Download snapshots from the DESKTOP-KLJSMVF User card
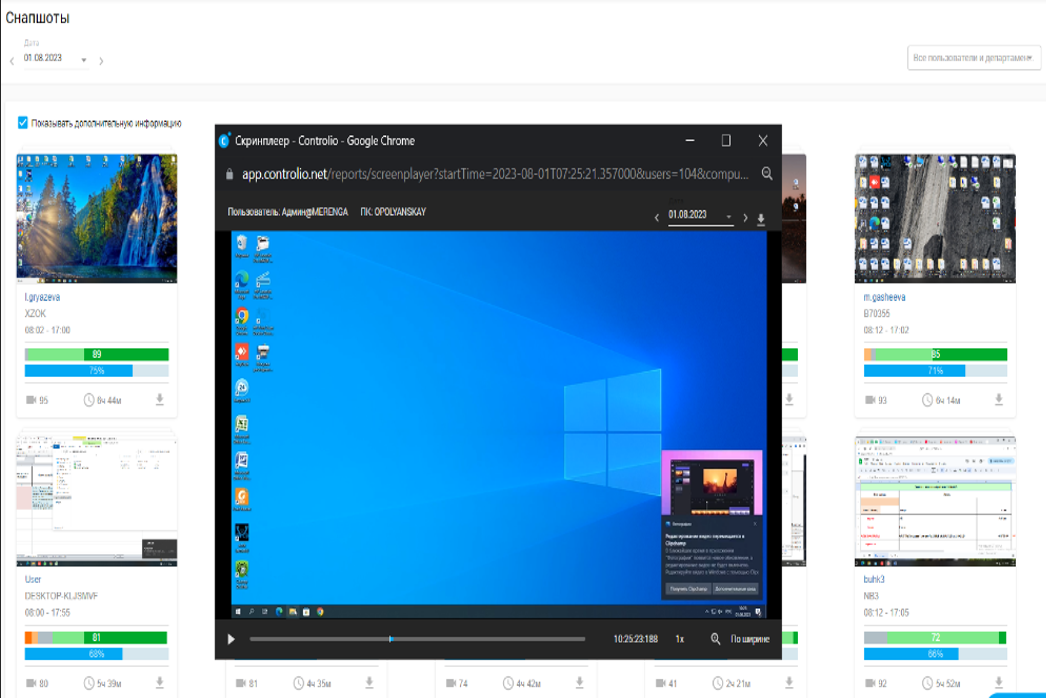1046x698 pixels. [159, 682]
